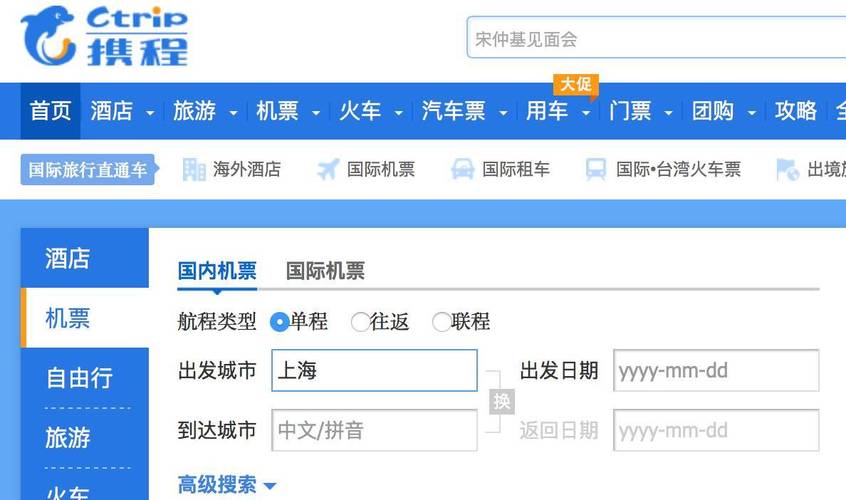Open the 国际机票 link in sub-navigation
Image resolution: width=846 pixels, height=500 pixels.
pos(380,169)
